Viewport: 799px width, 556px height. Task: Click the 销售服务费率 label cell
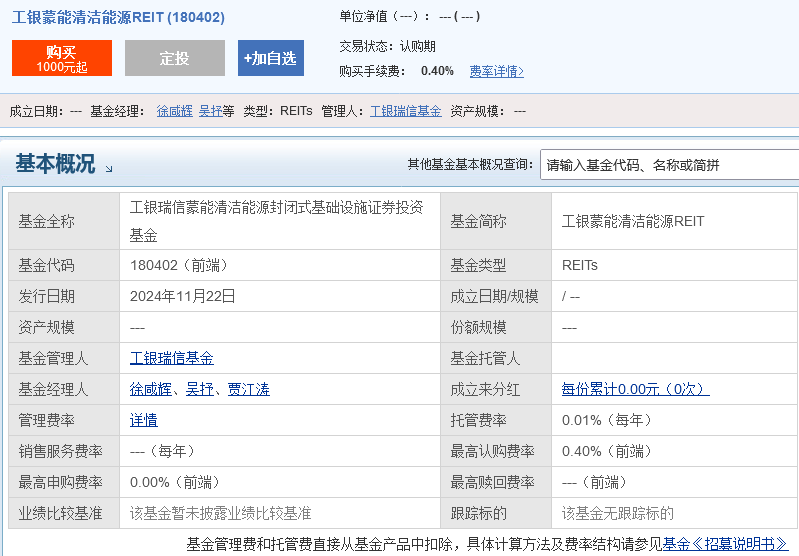[64, 452]
